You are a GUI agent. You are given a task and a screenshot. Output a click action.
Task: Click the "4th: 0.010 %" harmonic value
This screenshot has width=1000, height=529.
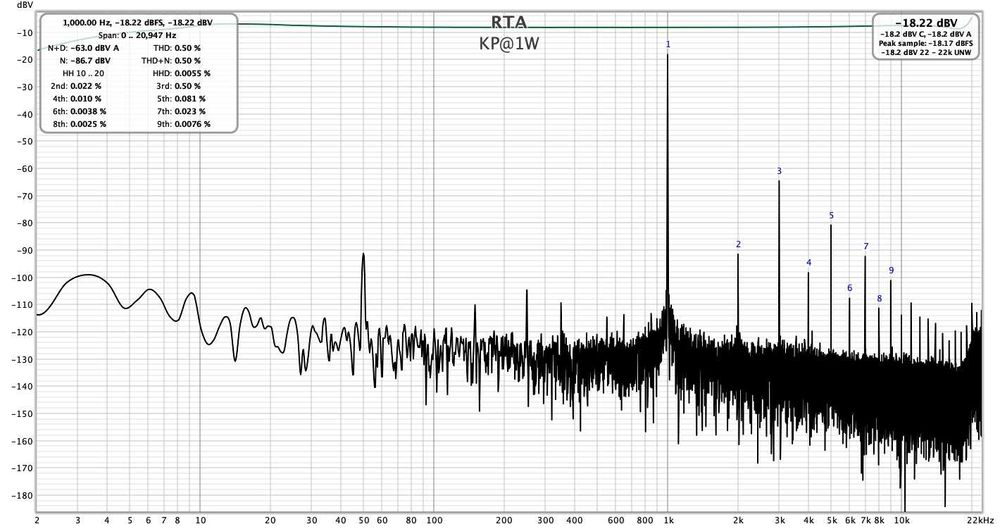click(x=76, y=99)
